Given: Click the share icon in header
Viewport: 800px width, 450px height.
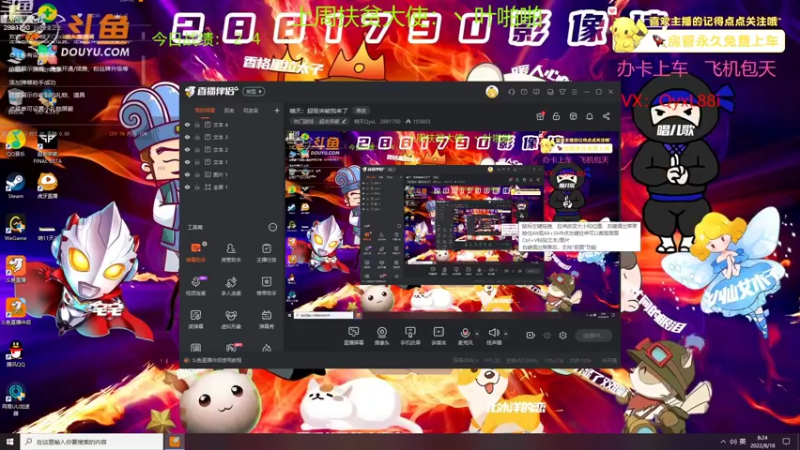Looking at the screenshot, I should click(x=606, y=116).
